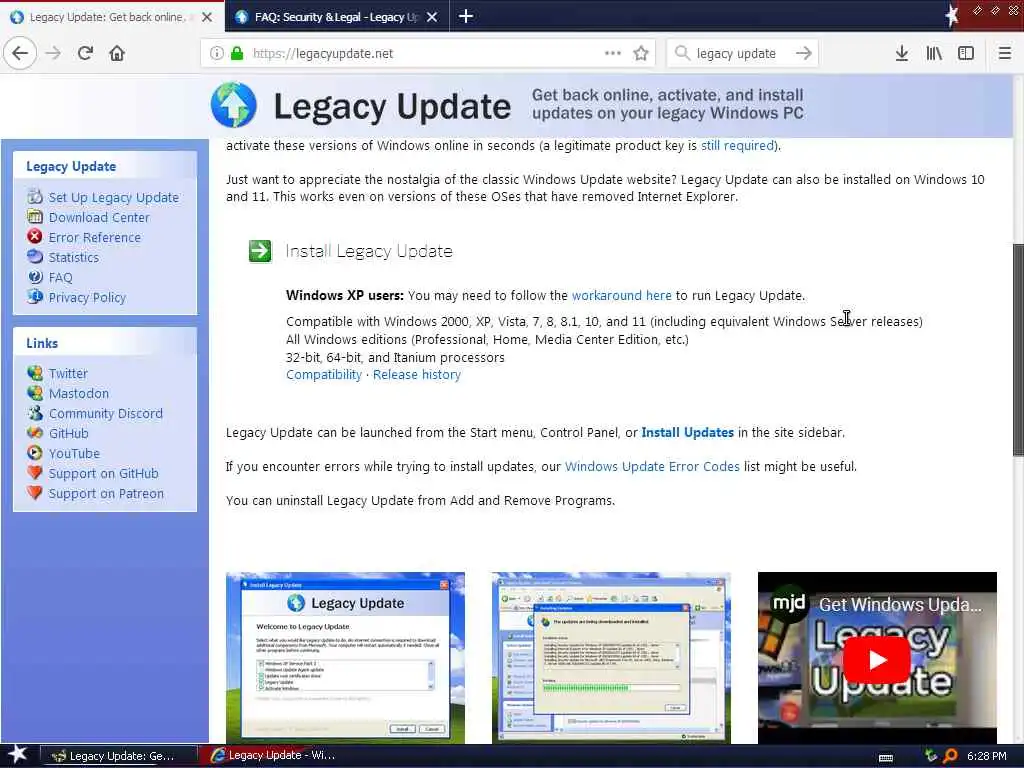
Task: Reload the current page
Action: pyautogui.click(x=86, y=53)
